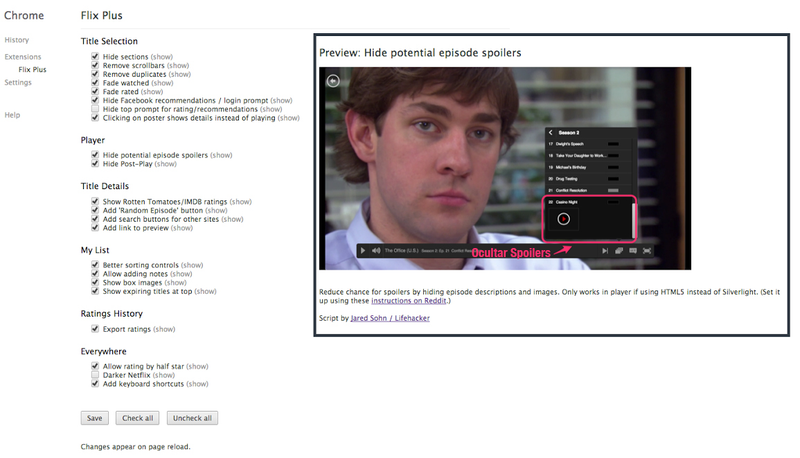Enable Hide top prompt for rating/recommendations checkbox

pos(95,109)
